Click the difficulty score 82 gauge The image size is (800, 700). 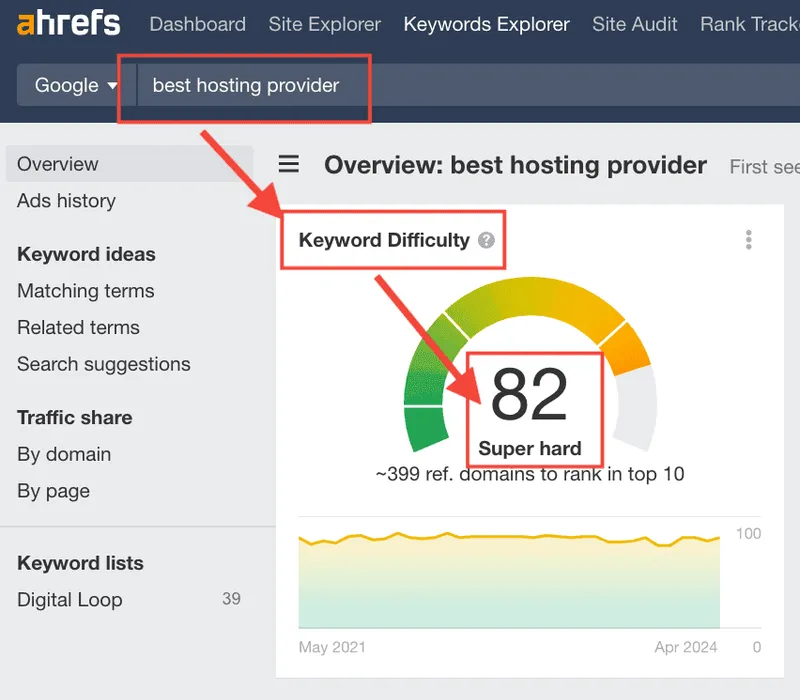530,395
